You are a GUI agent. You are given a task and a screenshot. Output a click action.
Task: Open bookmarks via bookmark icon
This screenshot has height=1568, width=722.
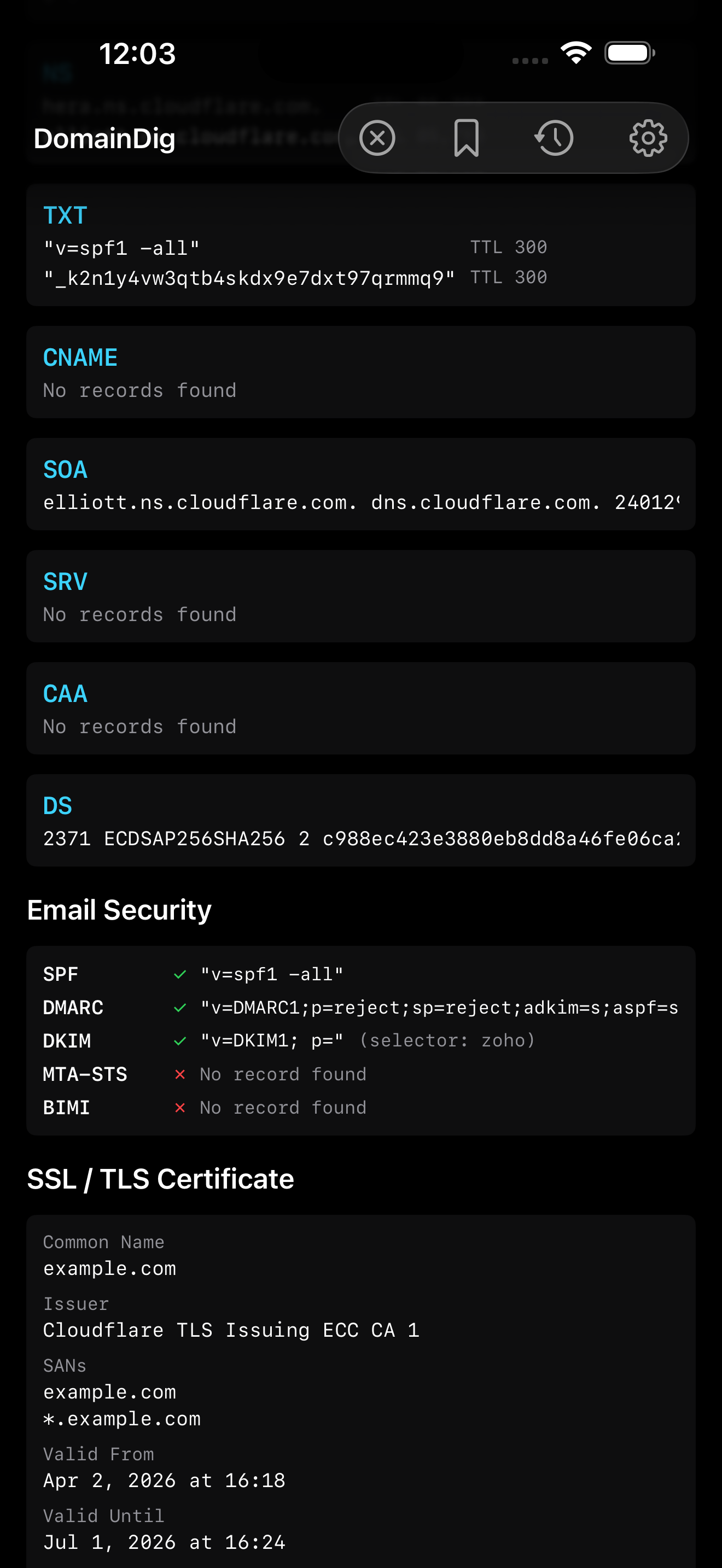467,138
